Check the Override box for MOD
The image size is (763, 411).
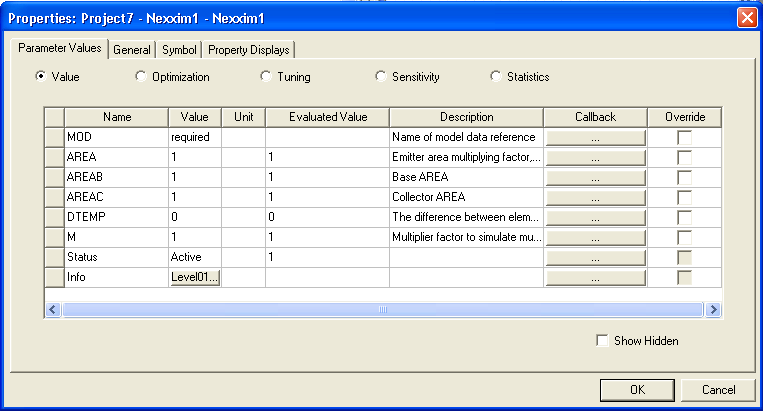click(x=685, y=137)
